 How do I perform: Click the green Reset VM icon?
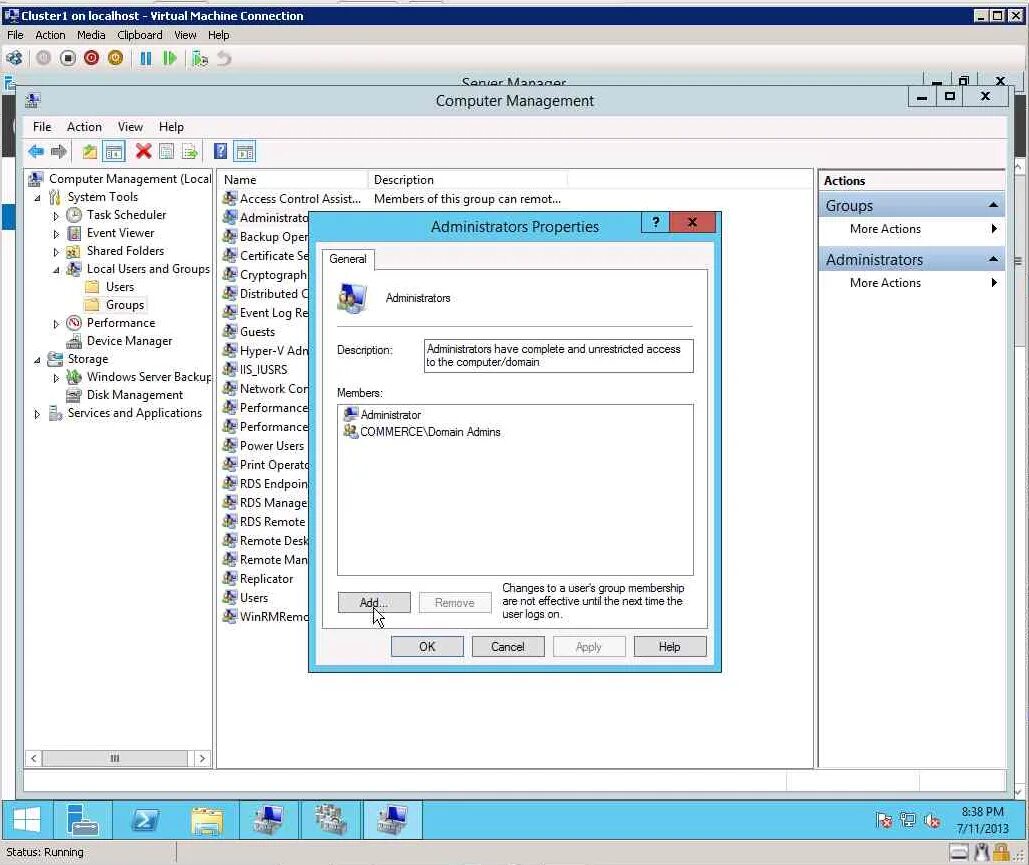pos(169,58)
